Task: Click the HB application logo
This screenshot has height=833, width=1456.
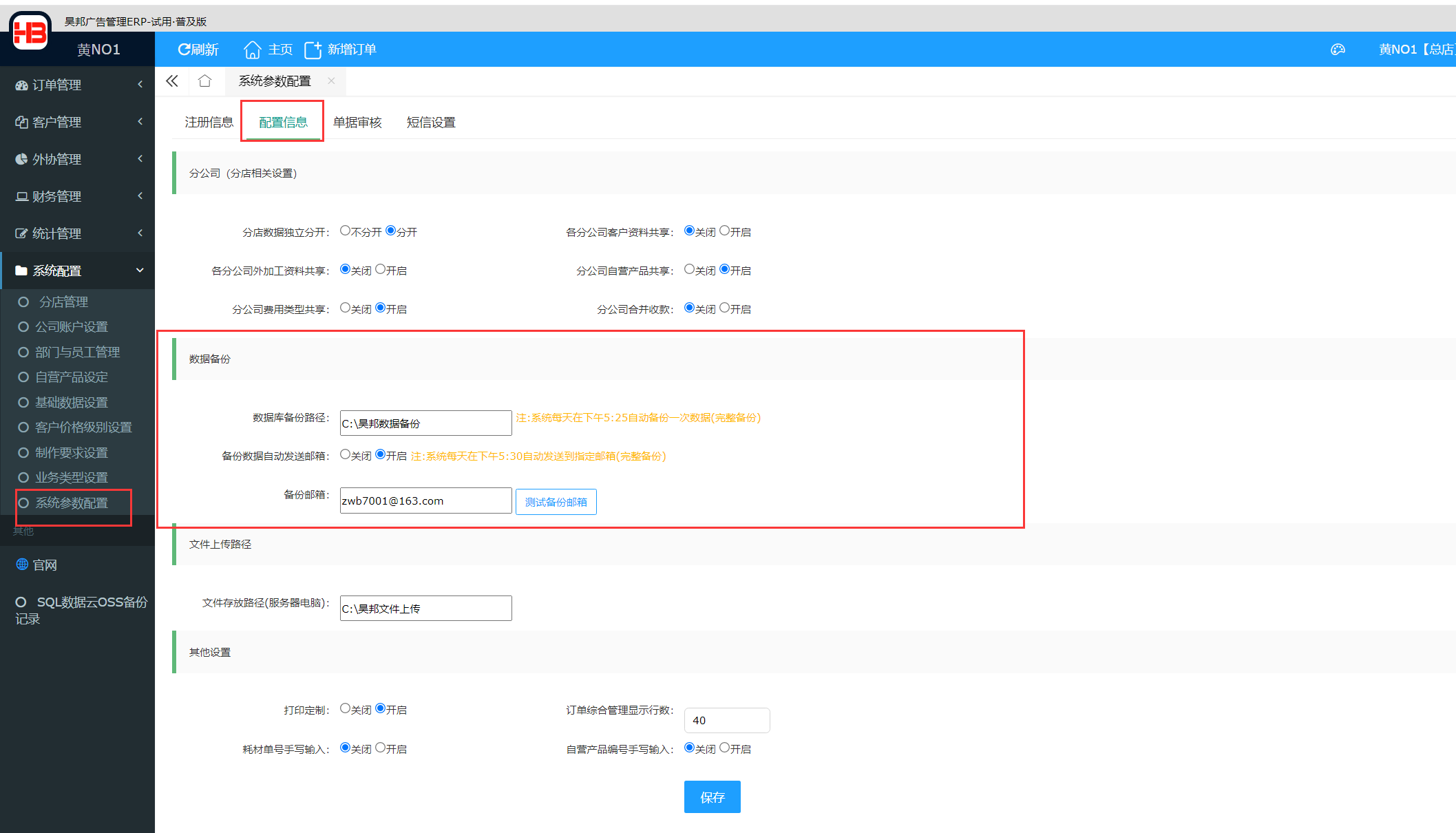Action: [x=30, y=32]
